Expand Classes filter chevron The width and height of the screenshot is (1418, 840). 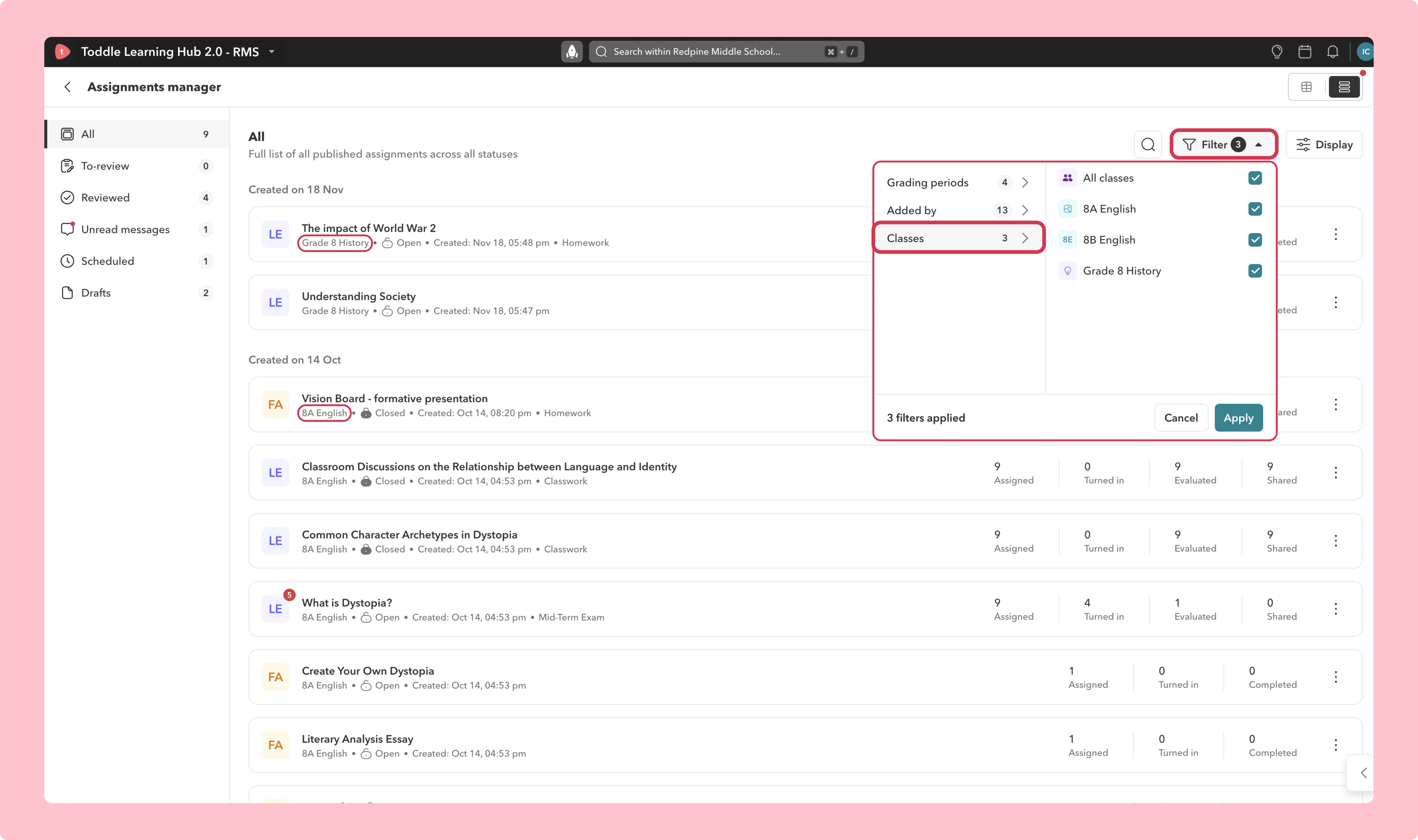1025,238
